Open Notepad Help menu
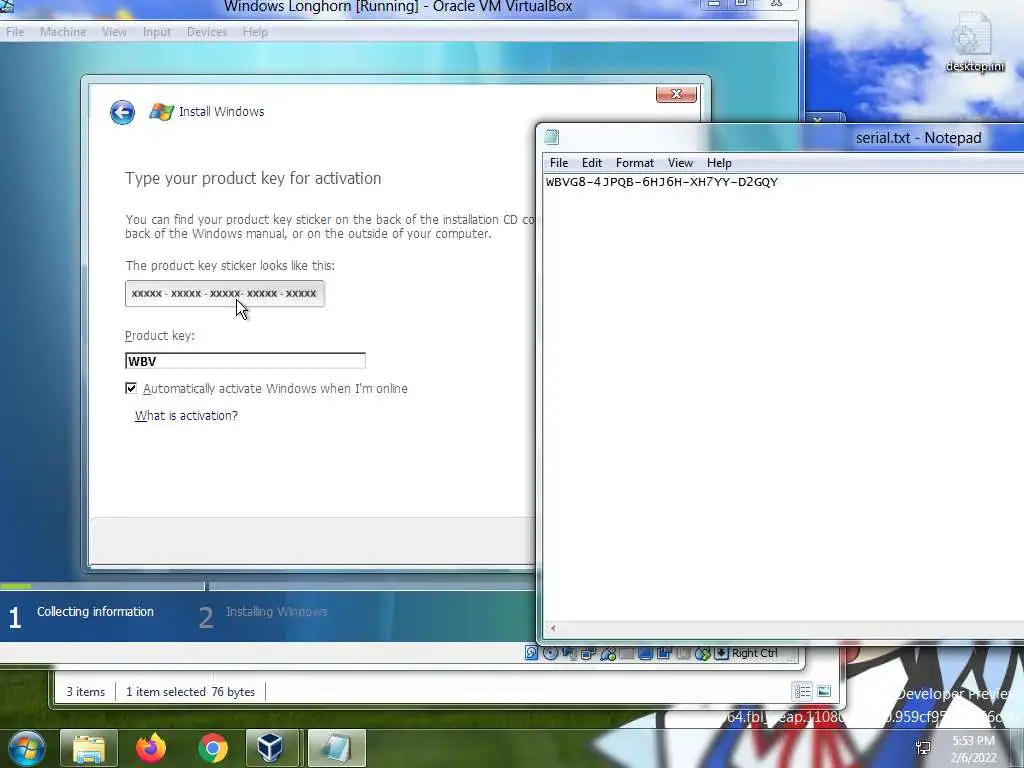The width and height of the screenshot is (1024, 768). (x=719, y=163)
